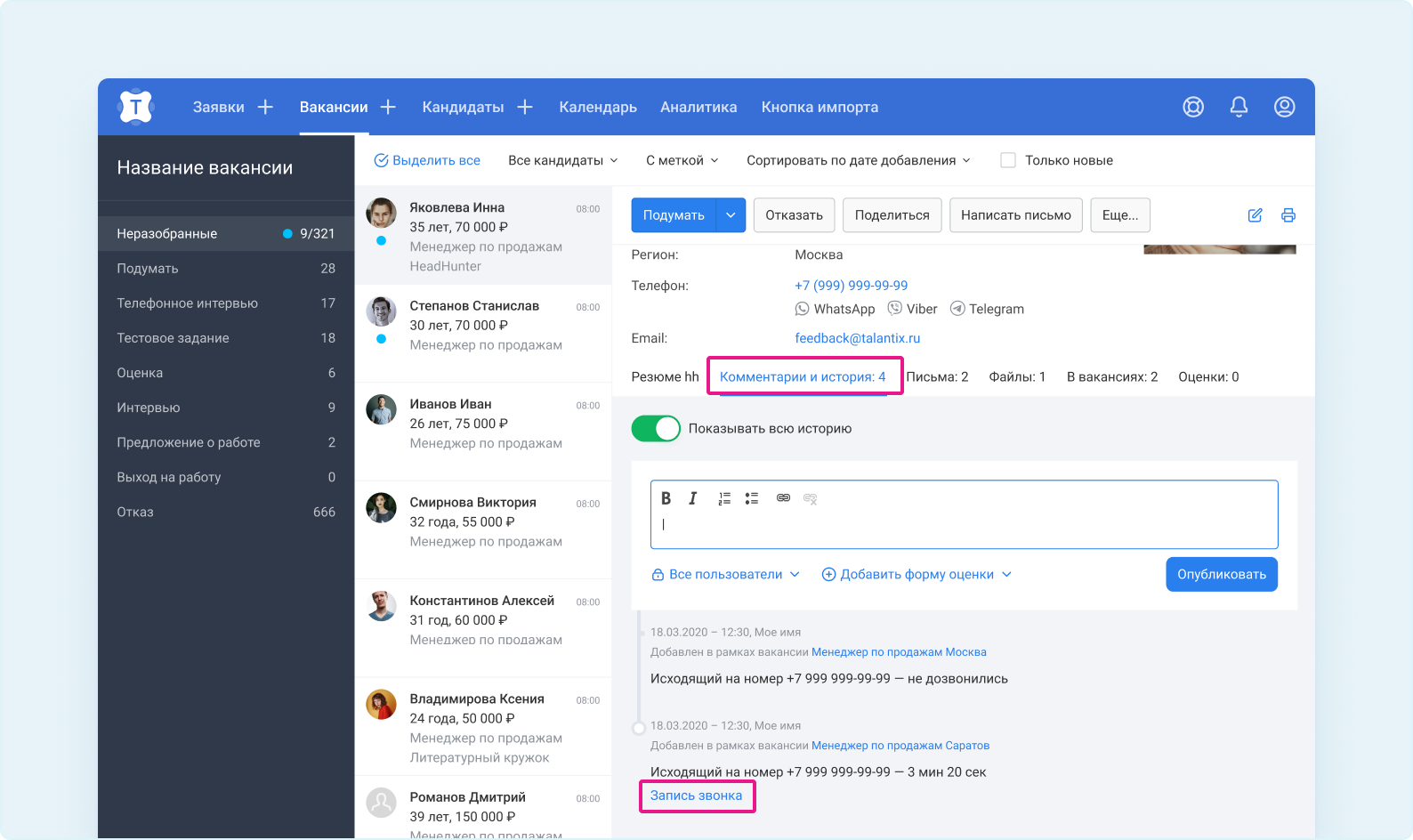This screenshot has height=840, width=1413.
Task: Click phone number +7 (999) 999-99-99 link
Action: point(851,286)
